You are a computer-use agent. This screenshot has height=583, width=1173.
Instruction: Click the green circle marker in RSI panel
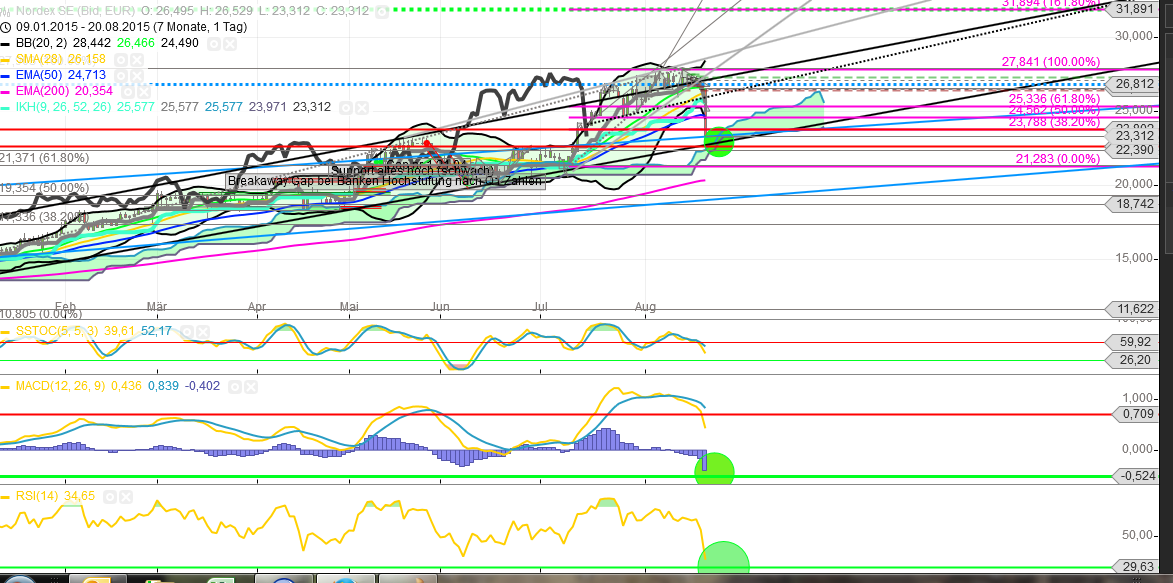point(723,559)
